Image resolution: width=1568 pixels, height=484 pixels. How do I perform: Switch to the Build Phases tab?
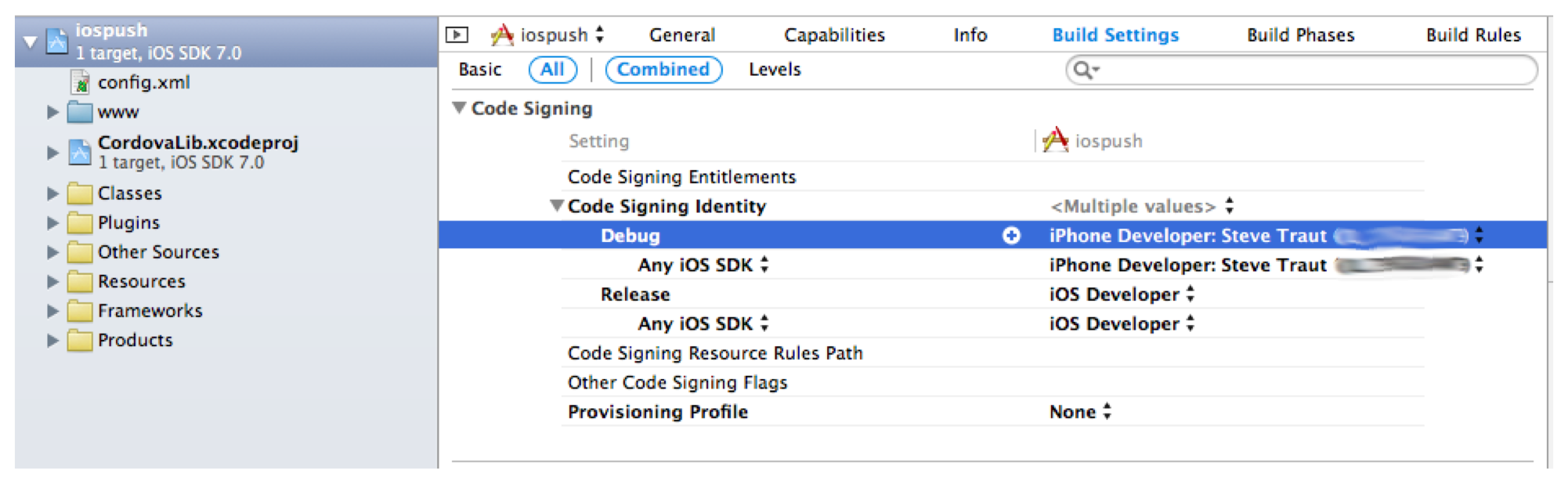(x=1300, y=35)
